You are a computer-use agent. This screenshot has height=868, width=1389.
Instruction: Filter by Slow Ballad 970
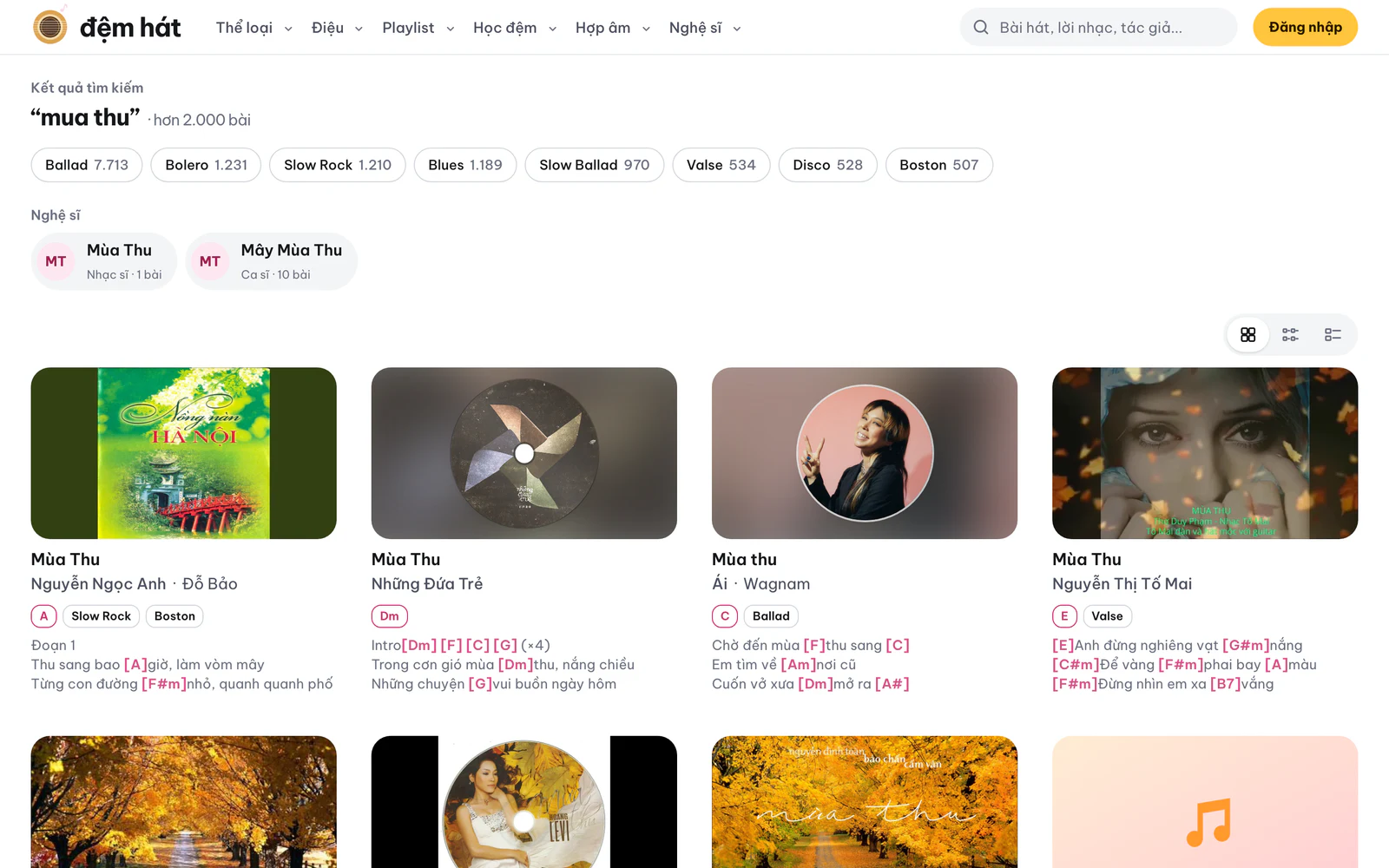tap(595, 165)
